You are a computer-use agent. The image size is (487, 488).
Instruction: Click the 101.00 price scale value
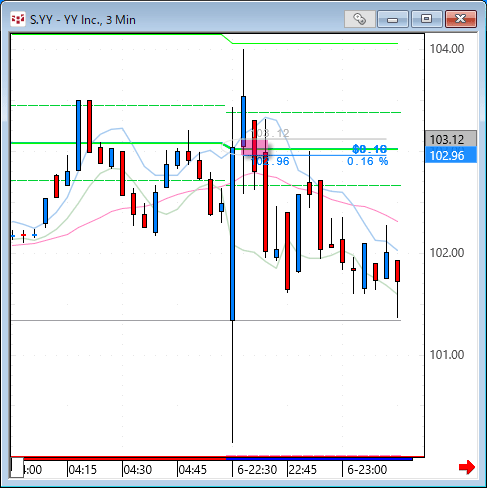(x=447, y=355)
